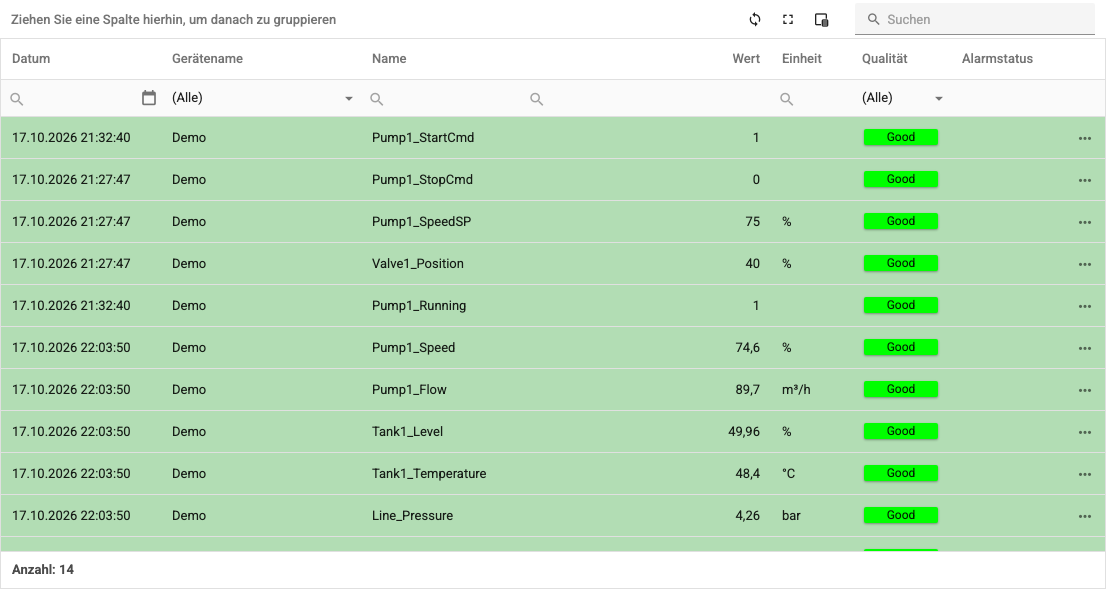The image size is (1106, 589).
Task: Click search icon in Name filter
Action: [377, 99]
